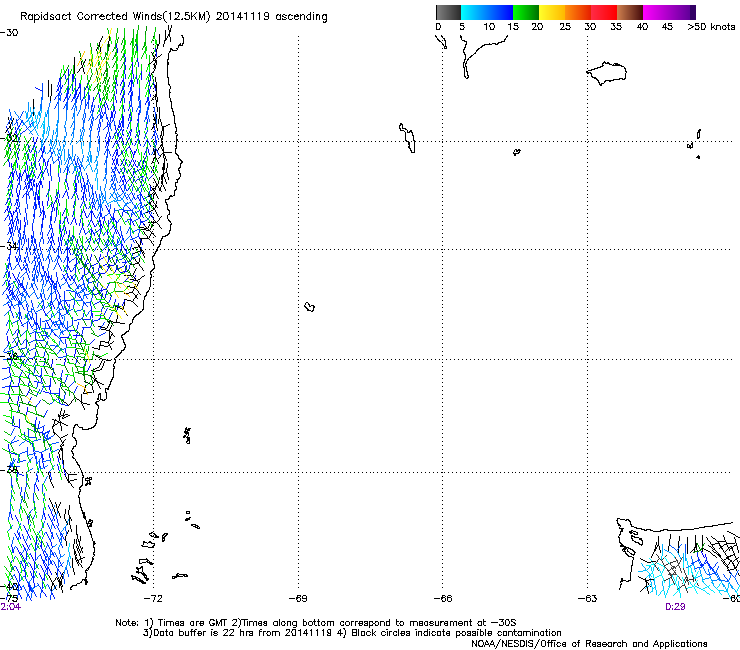Click the '>50 knots' legend label

(711, 27)
